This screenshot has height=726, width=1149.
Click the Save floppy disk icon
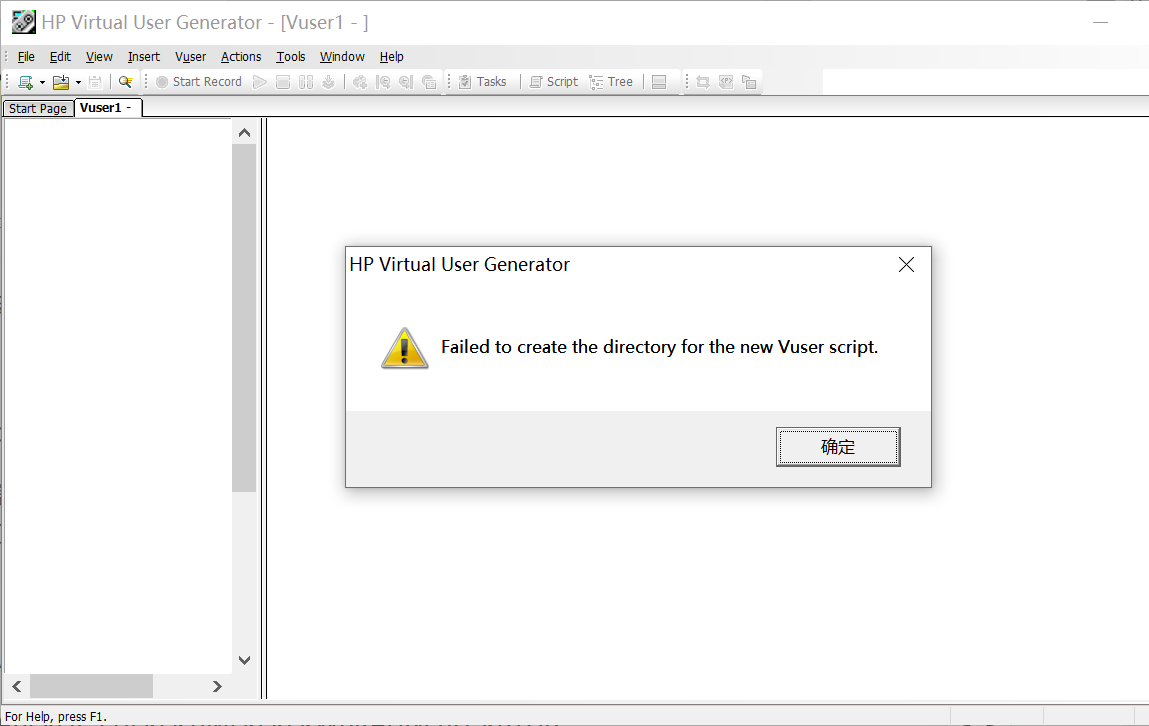tap(95, 82)
